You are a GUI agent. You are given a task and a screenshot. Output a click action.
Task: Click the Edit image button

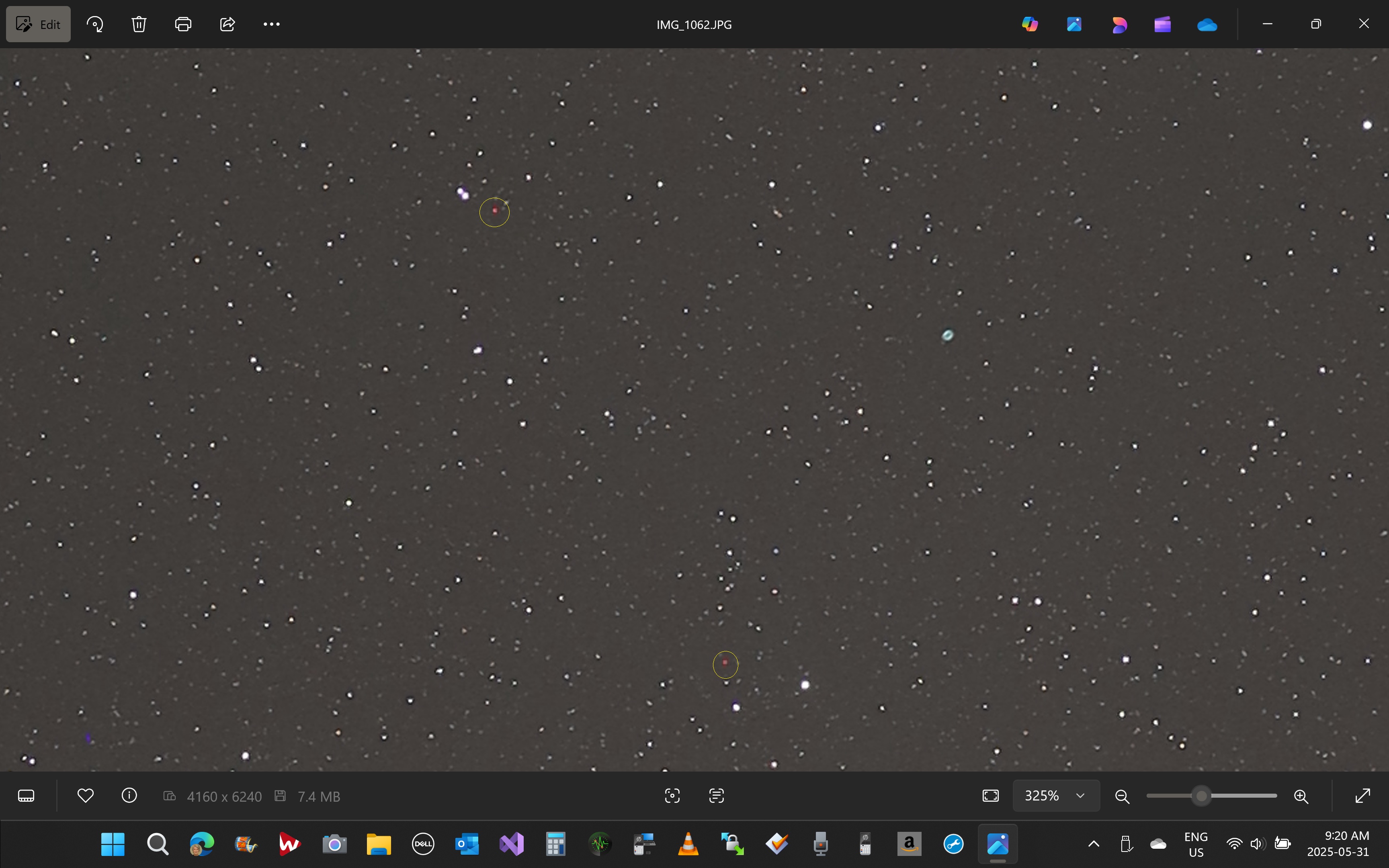(x=39, y=24)
